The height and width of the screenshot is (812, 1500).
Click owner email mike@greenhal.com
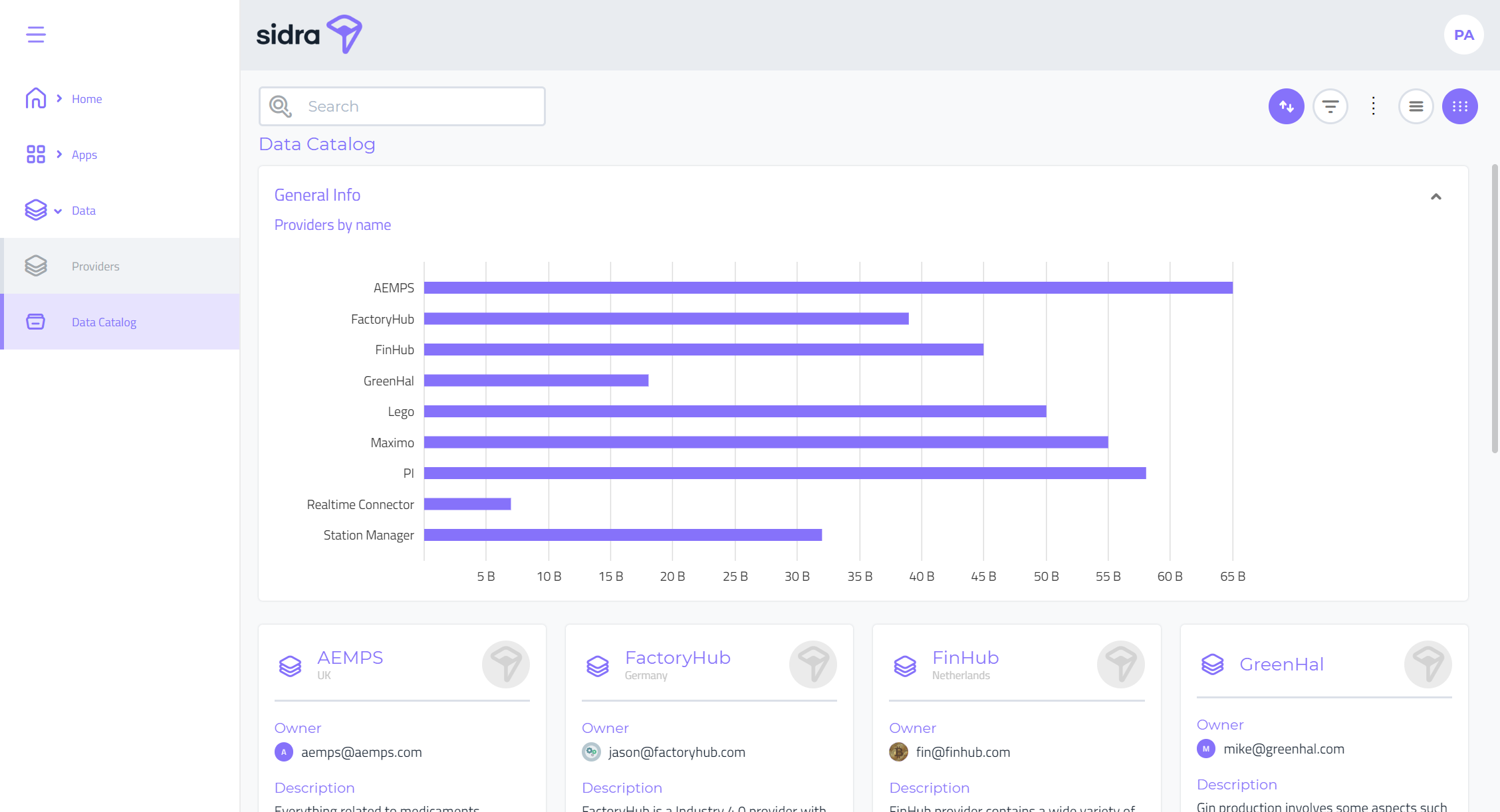click(x=1284, y=749)
